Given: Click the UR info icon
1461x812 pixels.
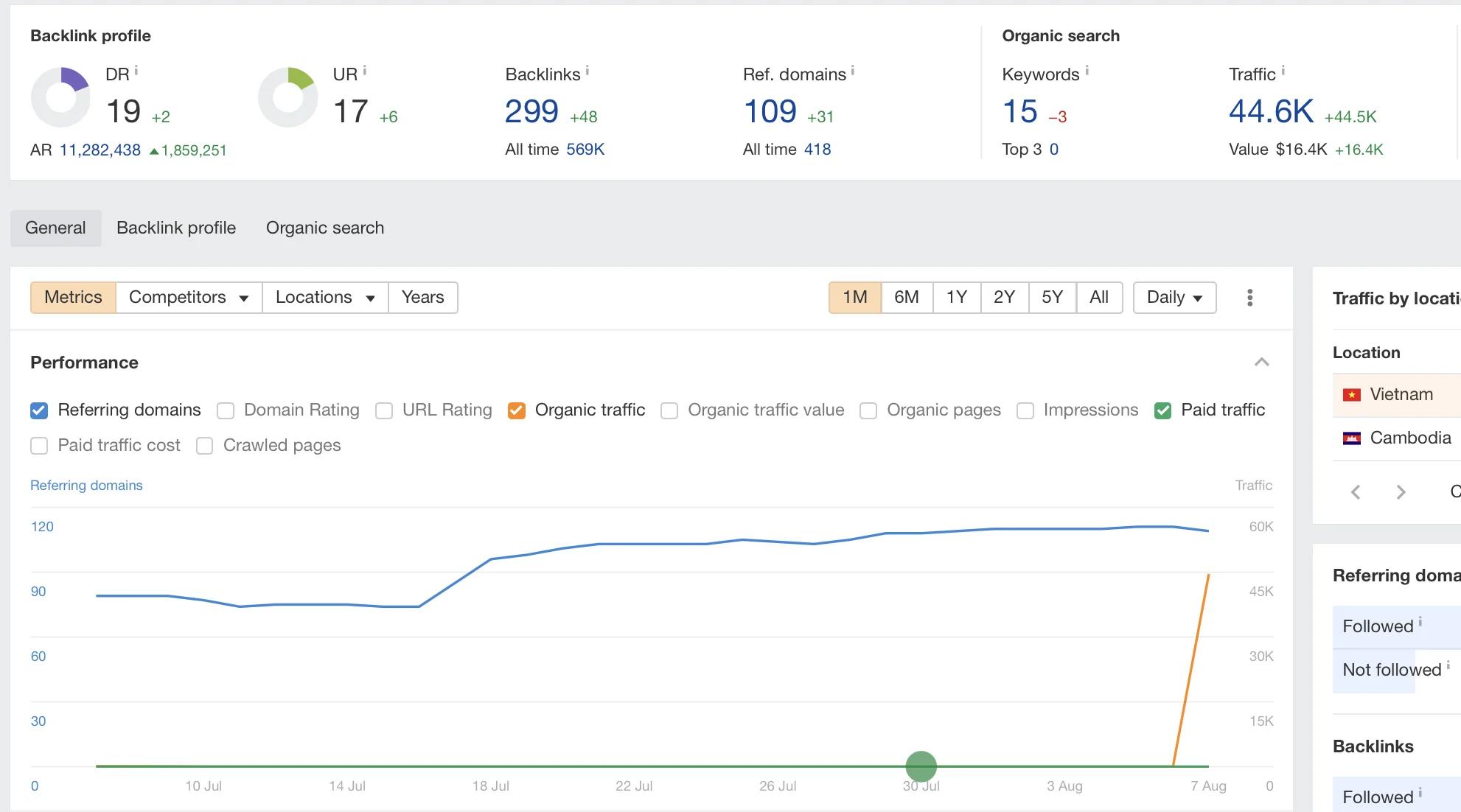Looking at the screenshot, I should [x=364, y=71].
